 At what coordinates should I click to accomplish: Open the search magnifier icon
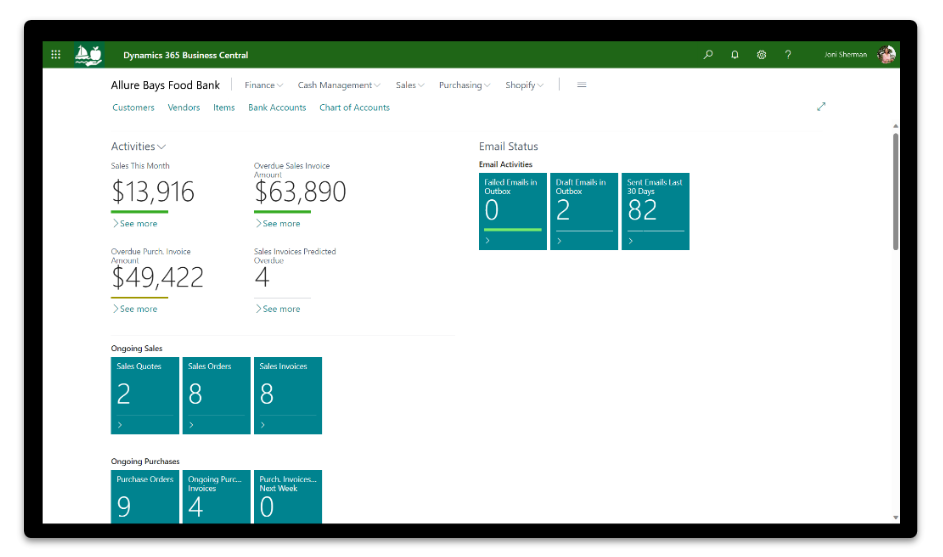[708, 55]
